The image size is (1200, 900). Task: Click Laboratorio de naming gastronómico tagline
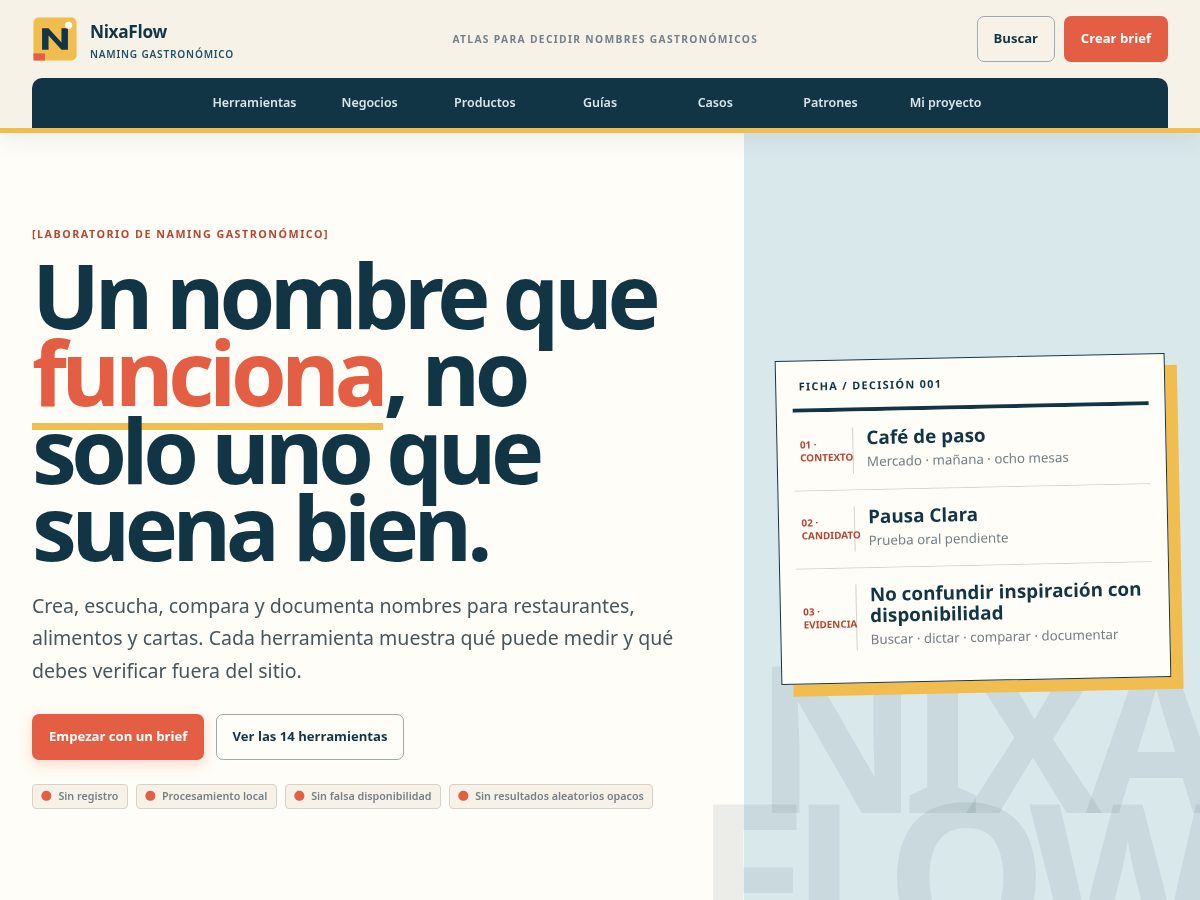pyautogui.click(x=180, y=234)
